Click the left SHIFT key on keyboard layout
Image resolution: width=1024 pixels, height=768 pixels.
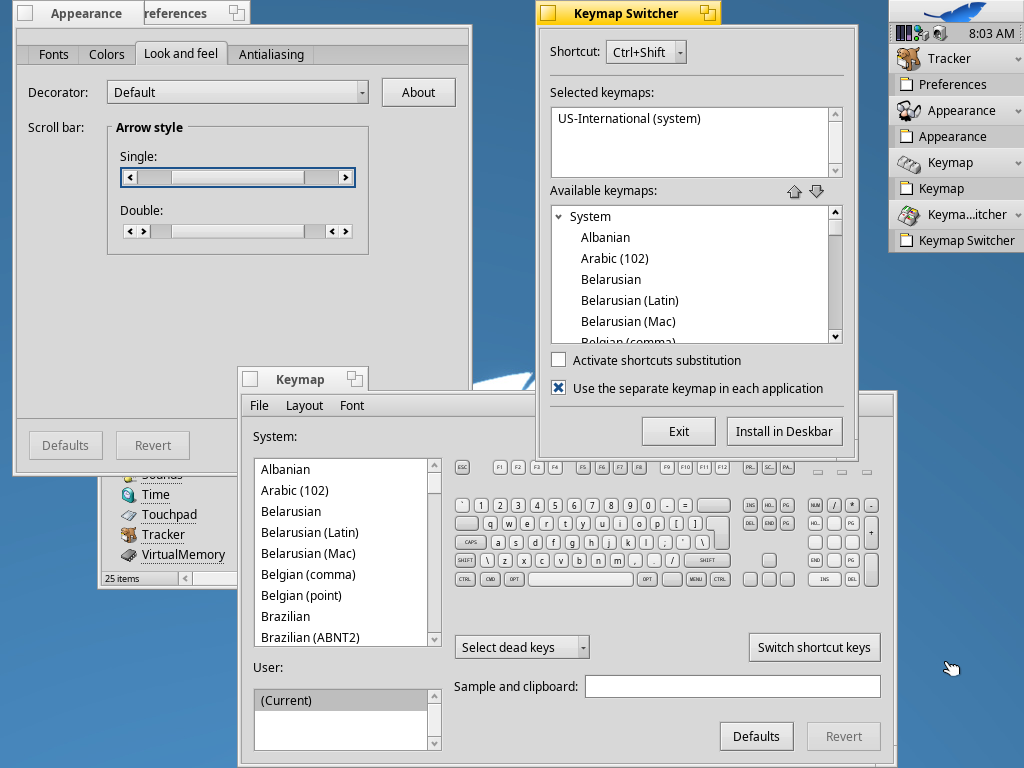coord(466,560)
